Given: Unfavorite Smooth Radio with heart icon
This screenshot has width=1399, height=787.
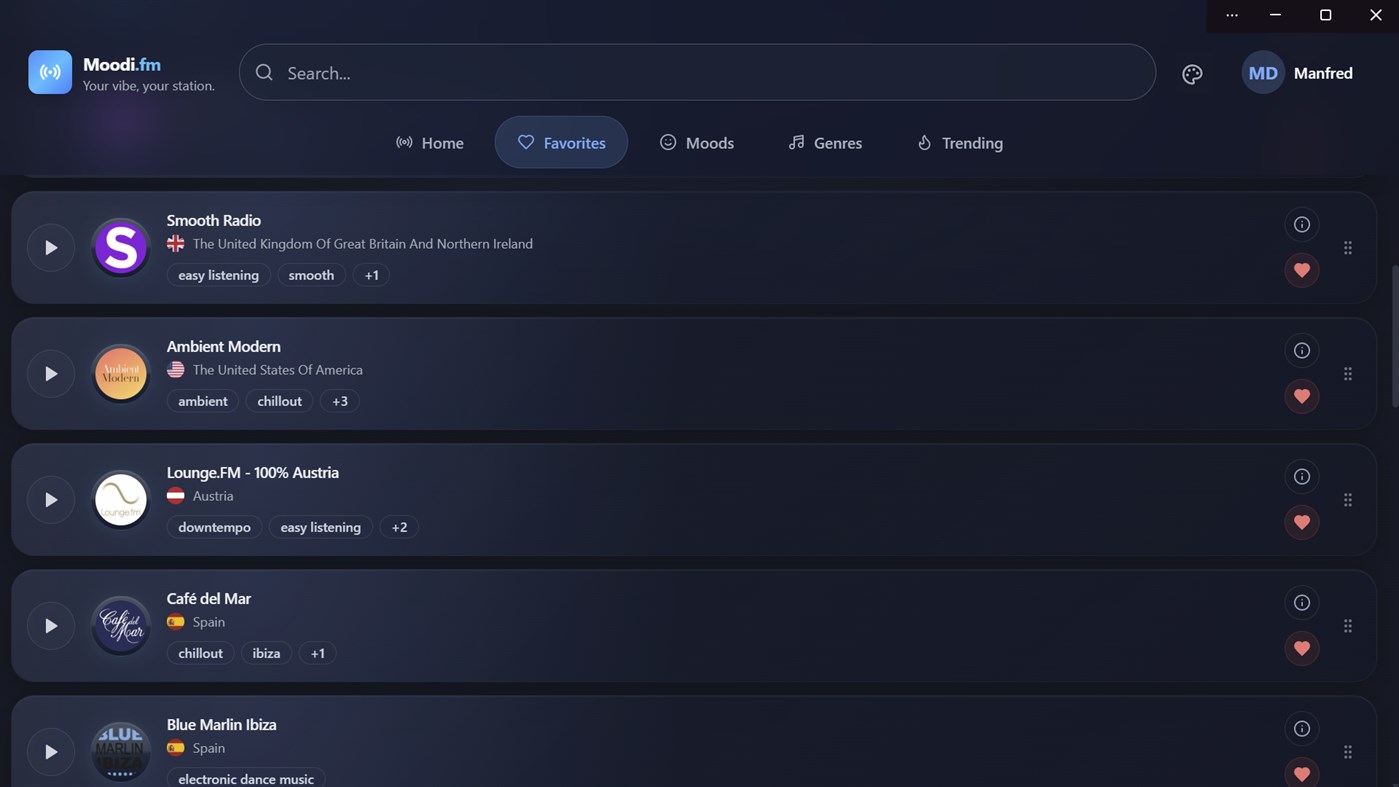Looking at the screenshot, I should click(1302, 270).
